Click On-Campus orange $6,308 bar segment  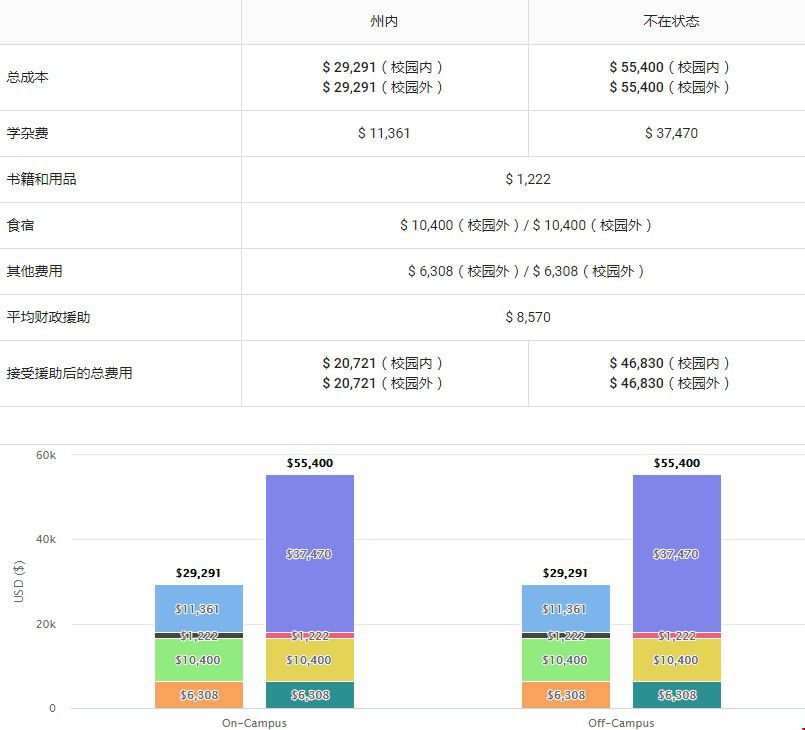199,695
